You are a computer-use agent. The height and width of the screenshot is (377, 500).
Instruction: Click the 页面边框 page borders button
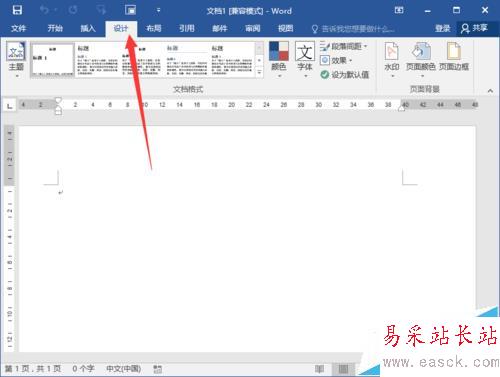[454, 56]
